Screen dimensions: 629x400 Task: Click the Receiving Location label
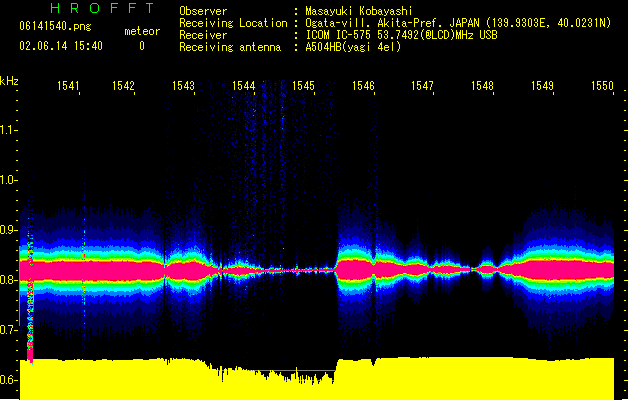click(x=233, y=23)
